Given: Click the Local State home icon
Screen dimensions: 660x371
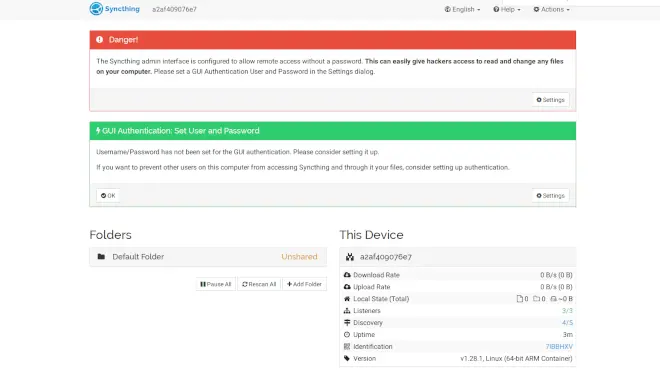Looking at the screenshot, I should pyautogui.click(x=347, y=299).
